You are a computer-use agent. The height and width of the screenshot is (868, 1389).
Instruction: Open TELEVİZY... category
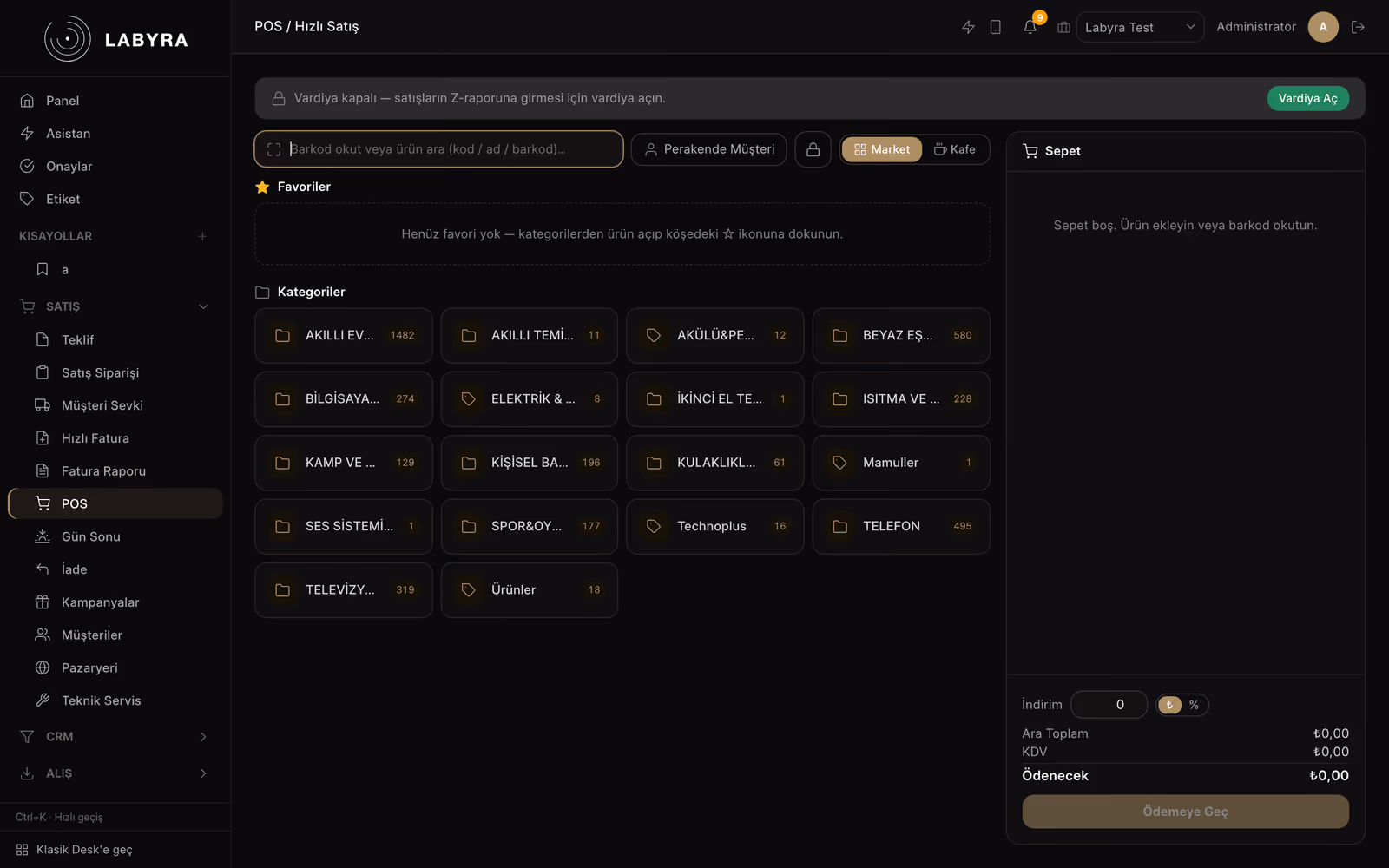coord(344,590)
